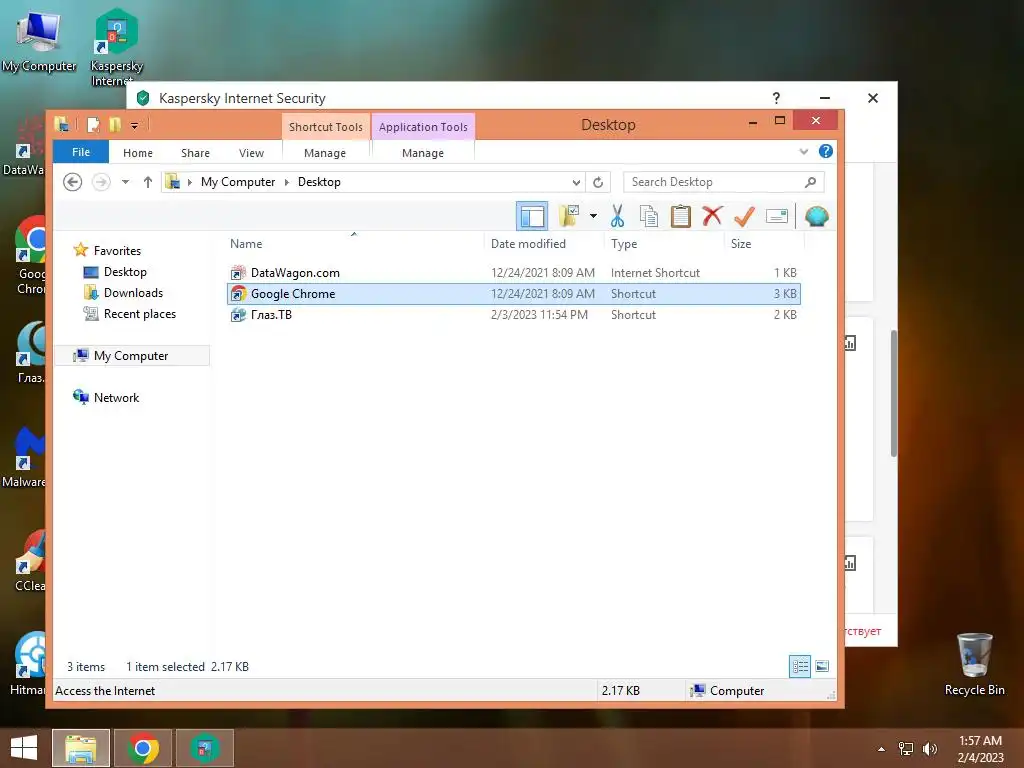Click the Copy pages icon
Screen dimensions: 1024x768
click(648, 216)
